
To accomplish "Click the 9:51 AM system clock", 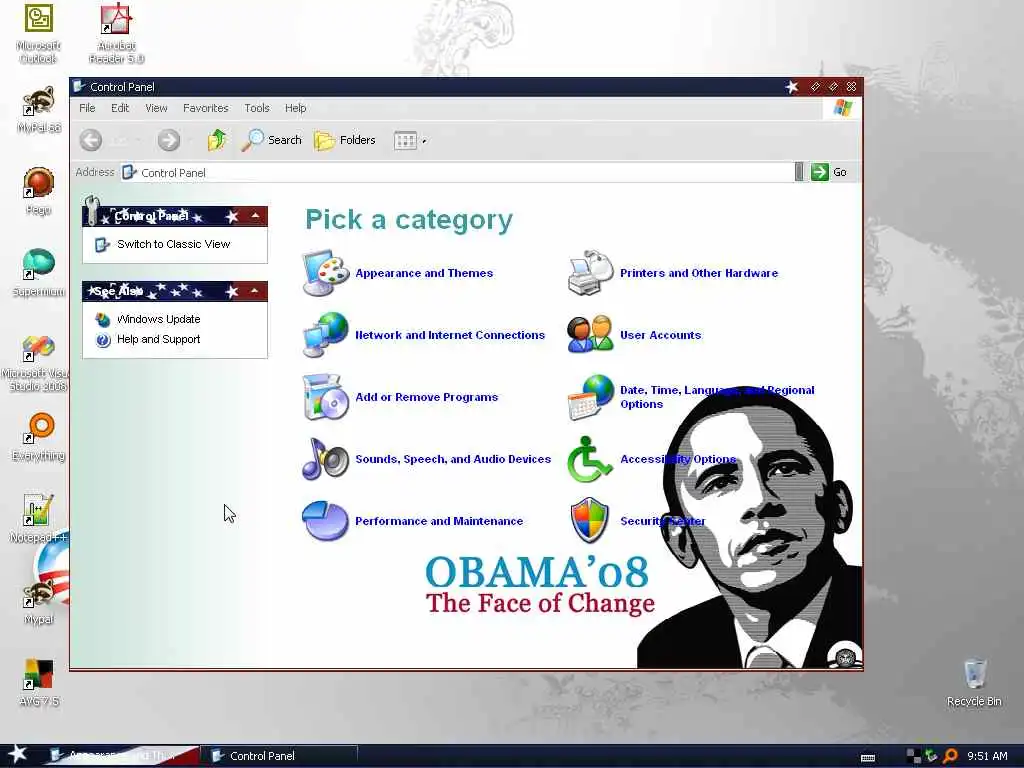I will tap(987, 756).
